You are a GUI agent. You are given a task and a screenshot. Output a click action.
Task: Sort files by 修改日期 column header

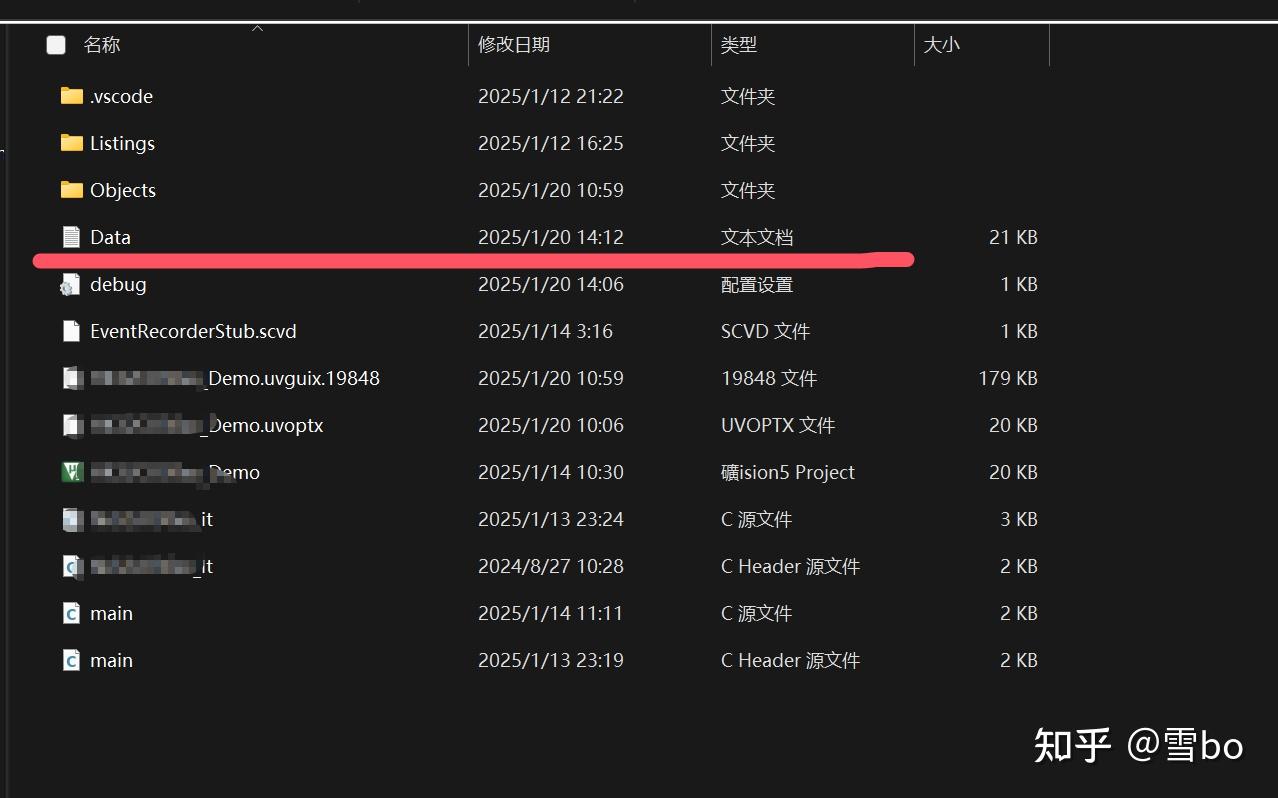click(x=514, y=45)
